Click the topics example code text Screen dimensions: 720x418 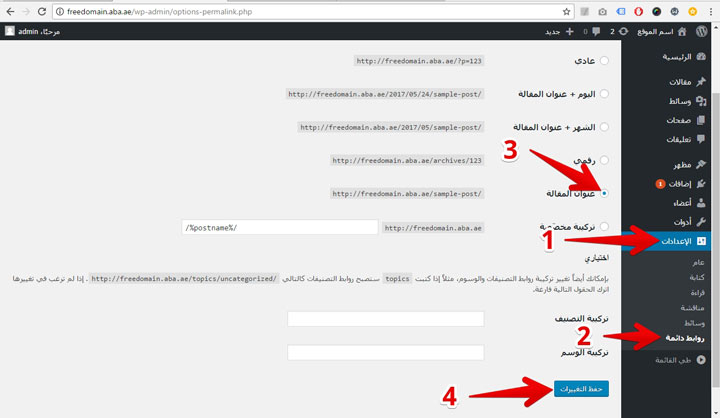pos(397,278)
